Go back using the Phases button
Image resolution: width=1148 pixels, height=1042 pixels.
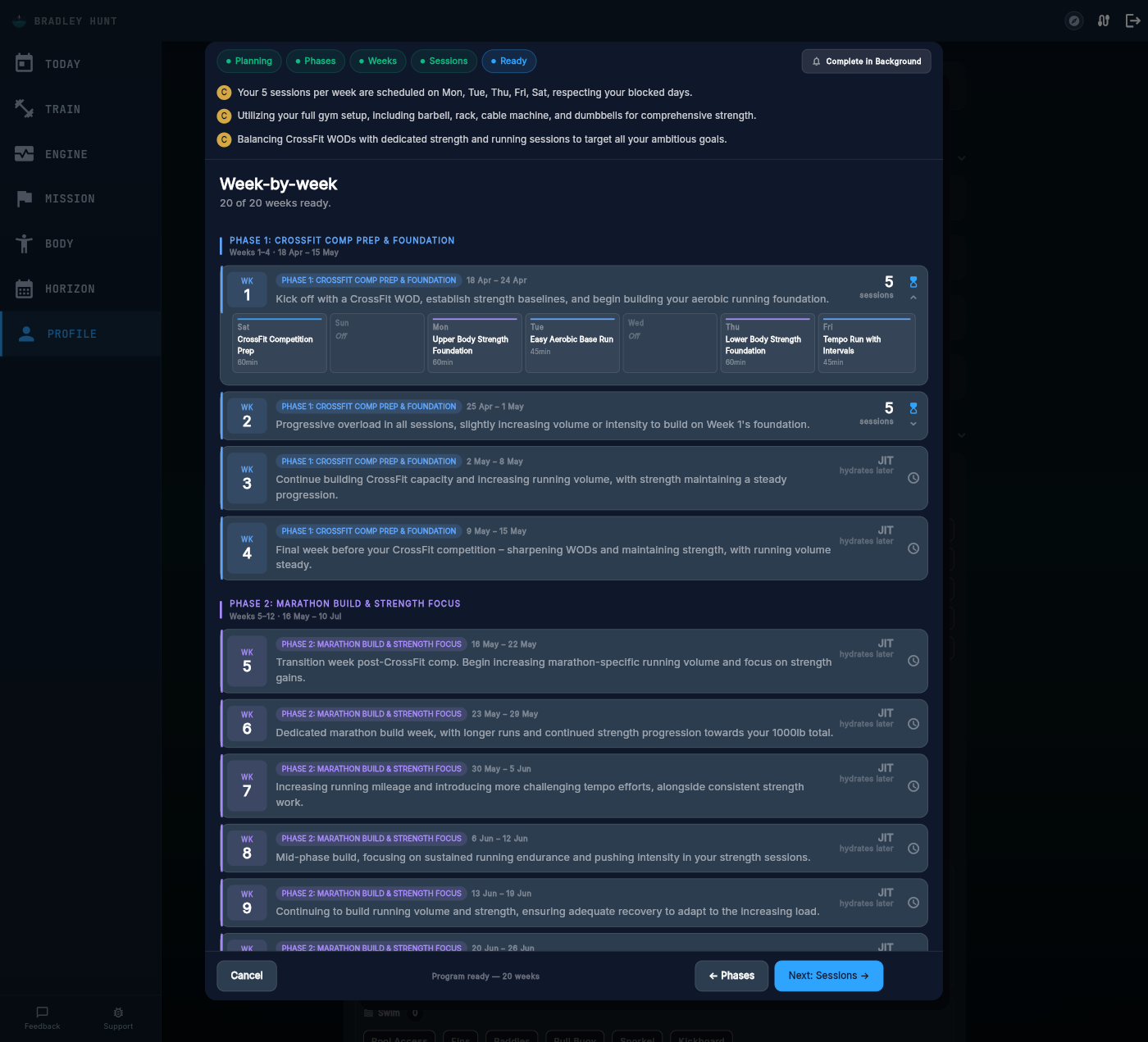(x=731, y=976)
